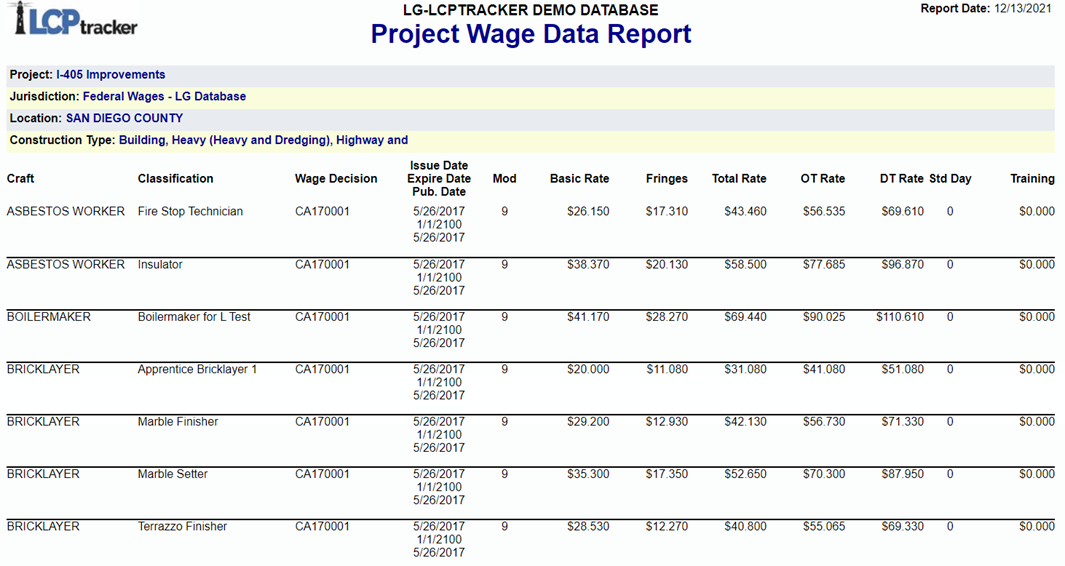Click OT rate $90.025
Image resolution: width=1065 pixels, height=566 pixels.
(824, 317)
